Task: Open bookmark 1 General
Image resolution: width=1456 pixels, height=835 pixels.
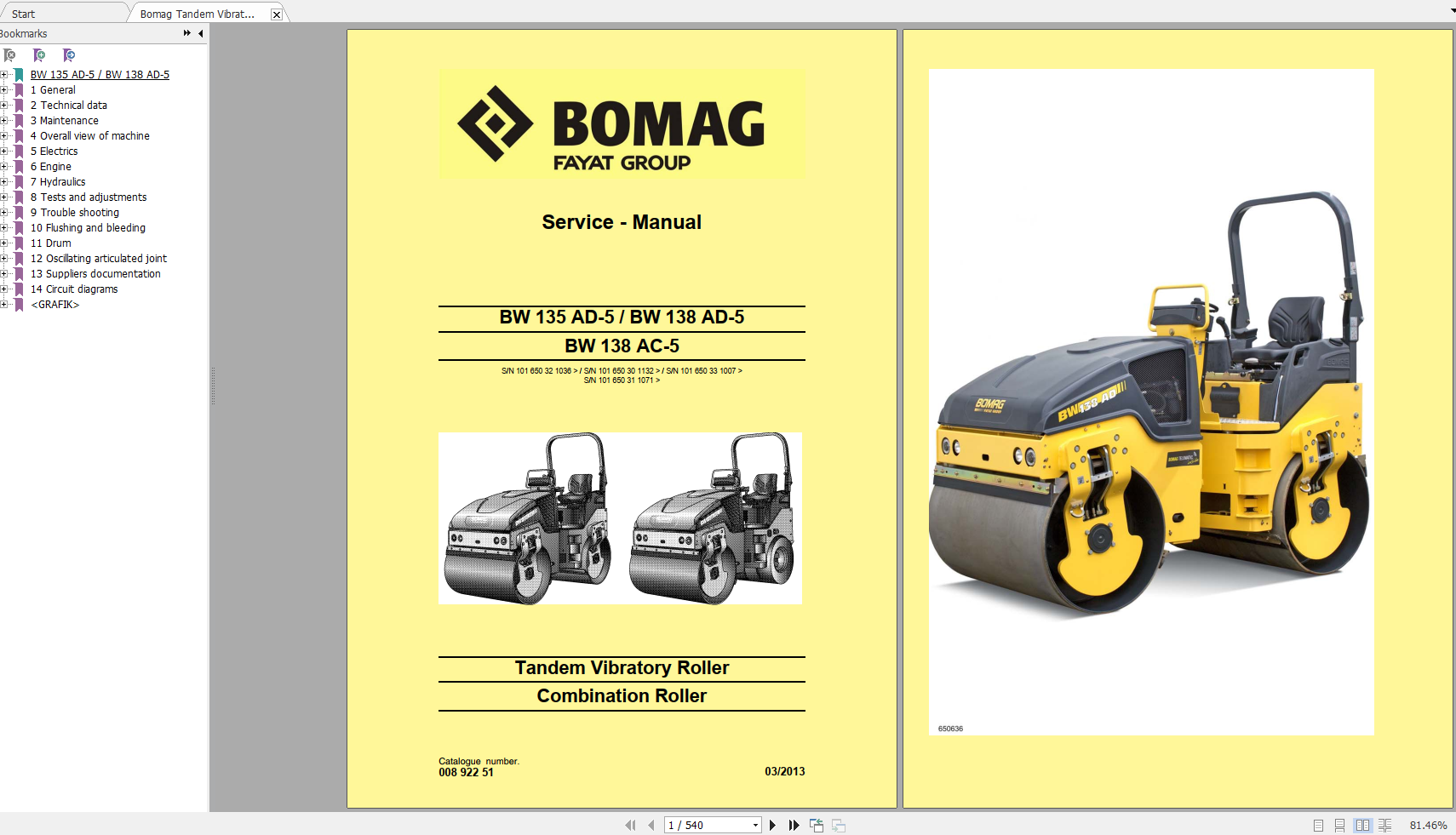Action: tap(53, 90)
